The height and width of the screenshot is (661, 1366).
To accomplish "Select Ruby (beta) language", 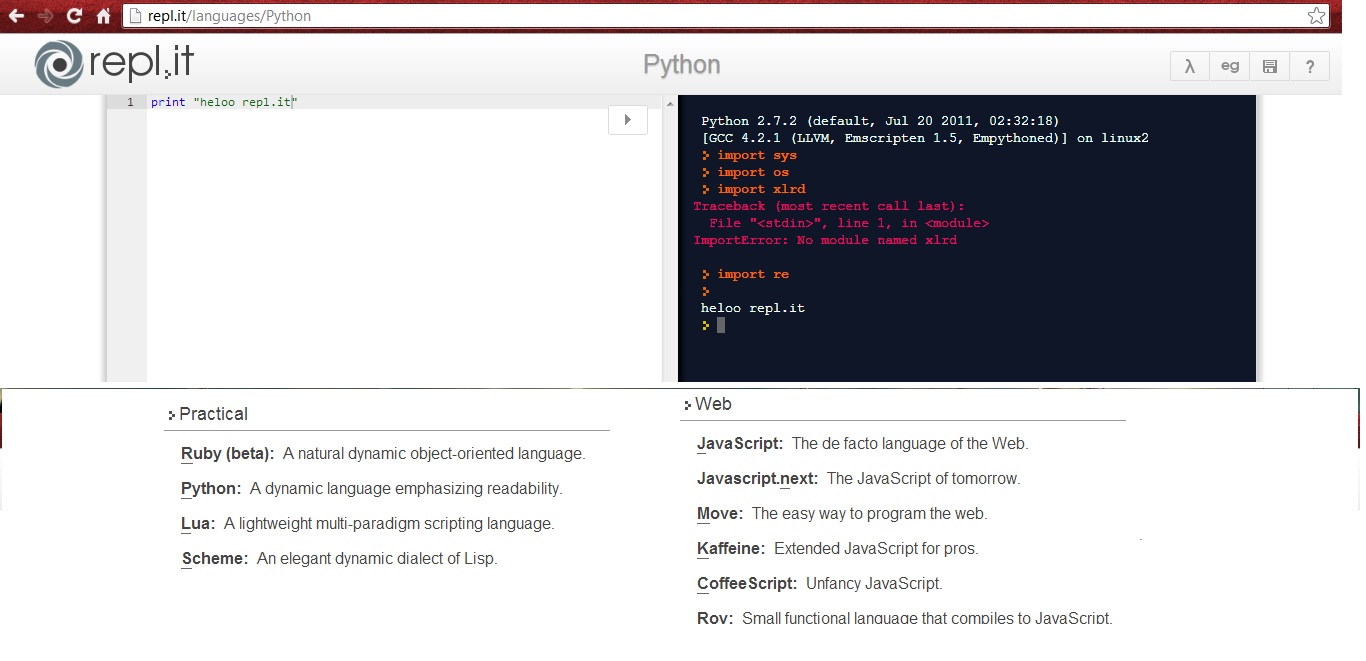I will (x=227, y=454).
